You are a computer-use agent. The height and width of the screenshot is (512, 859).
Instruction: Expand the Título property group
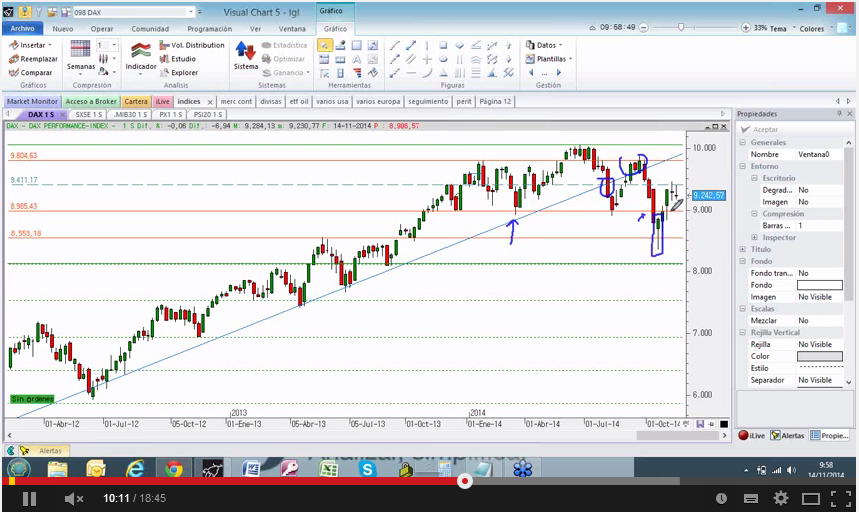click(743, 249)
